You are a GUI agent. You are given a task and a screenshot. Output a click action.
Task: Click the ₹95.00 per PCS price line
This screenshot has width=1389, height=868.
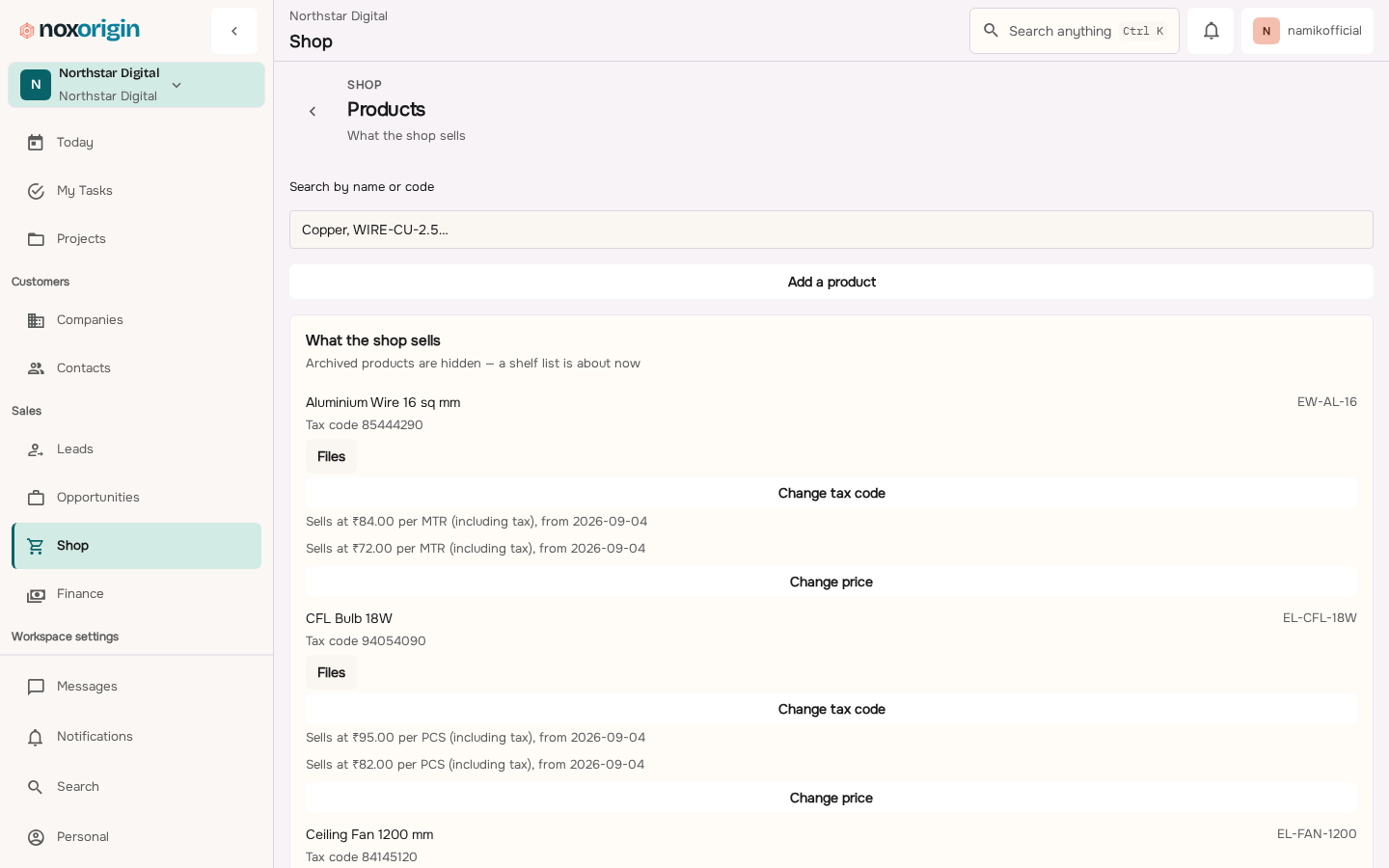[476, 738]
